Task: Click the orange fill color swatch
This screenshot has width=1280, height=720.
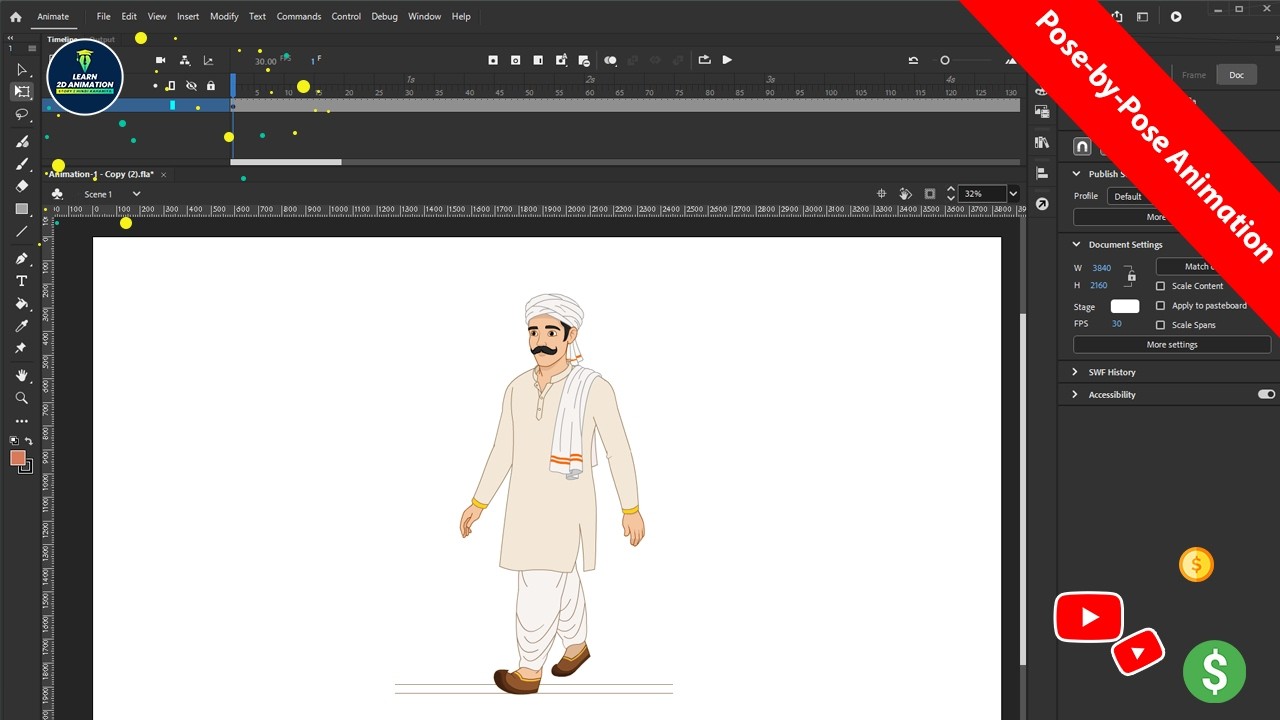Action: 18,458
